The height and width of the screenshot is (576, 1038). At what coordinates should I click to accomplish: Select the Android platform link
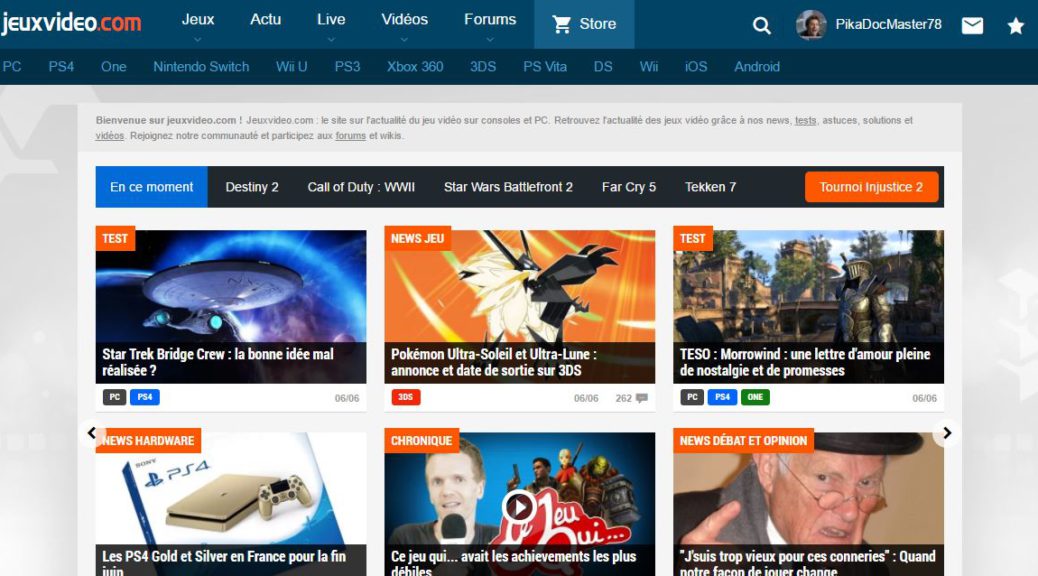coord(757,67)
